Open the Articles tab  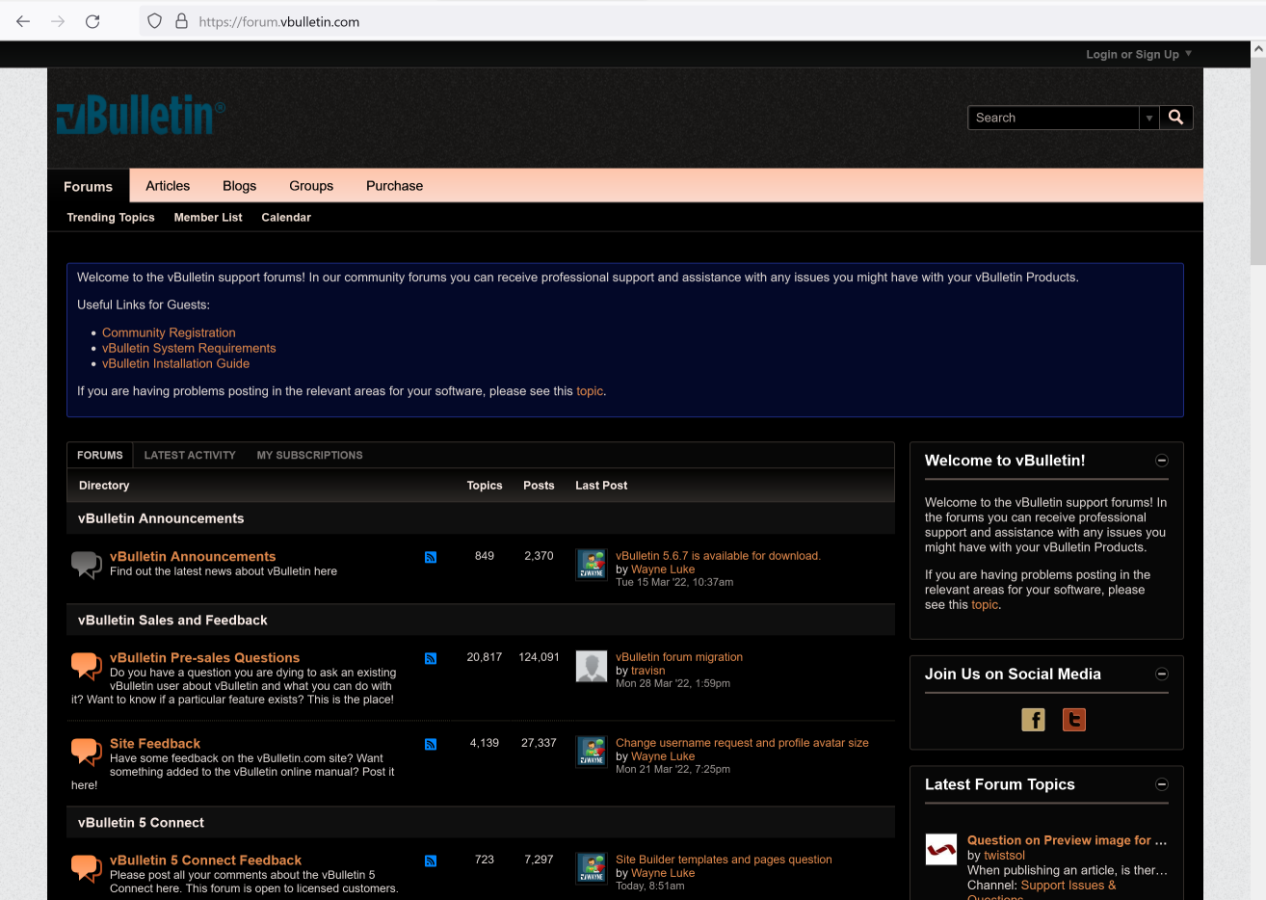[x=168, y=186]
